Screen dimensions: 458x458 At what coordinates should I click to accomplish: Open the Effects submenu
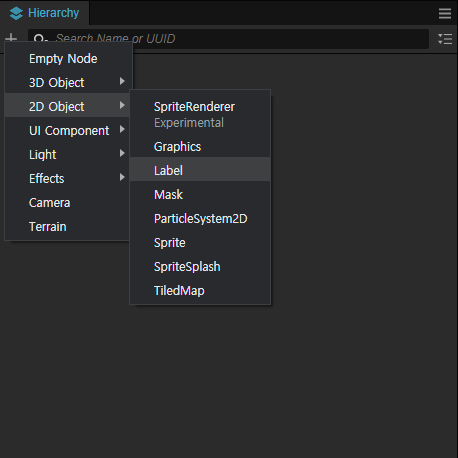click(x=68, y=178)
